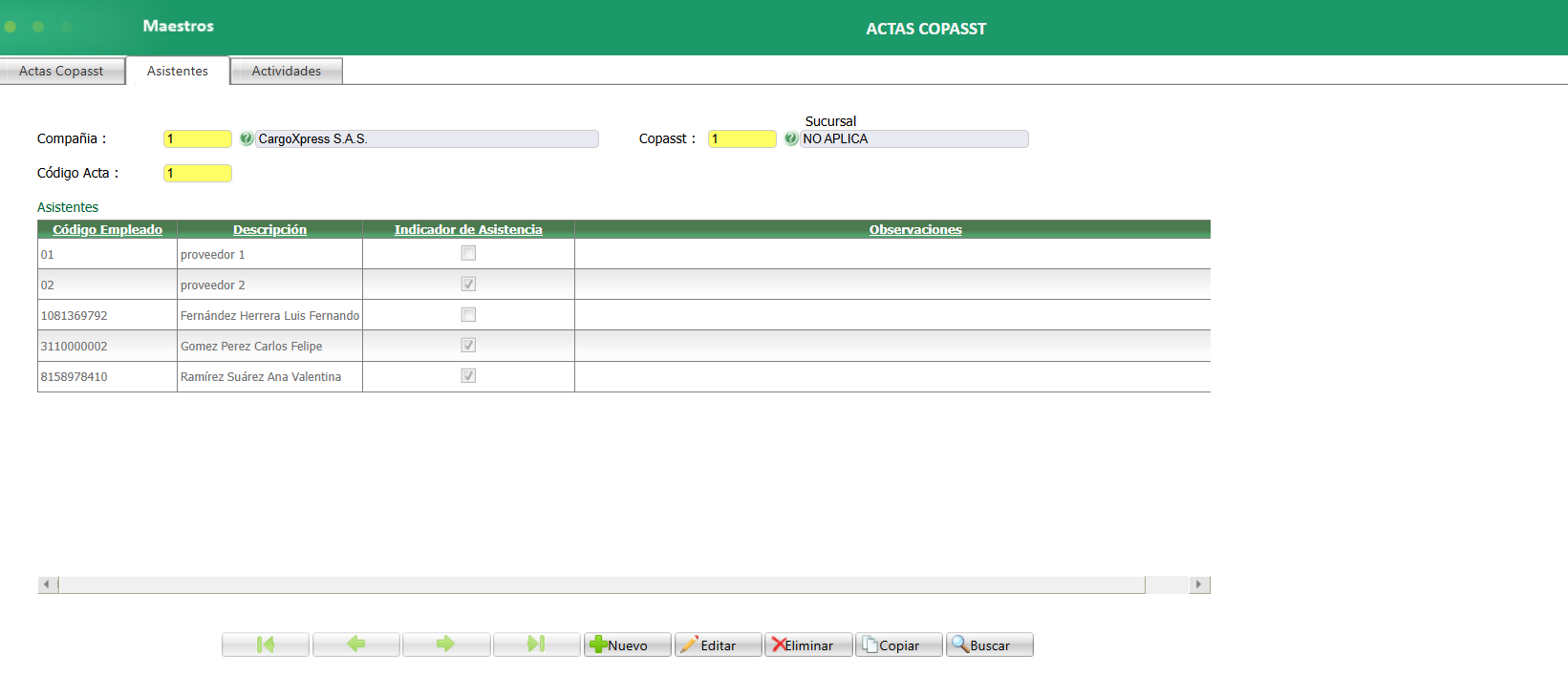Open help lookup icon beside Copasst field

click(791, 138)
